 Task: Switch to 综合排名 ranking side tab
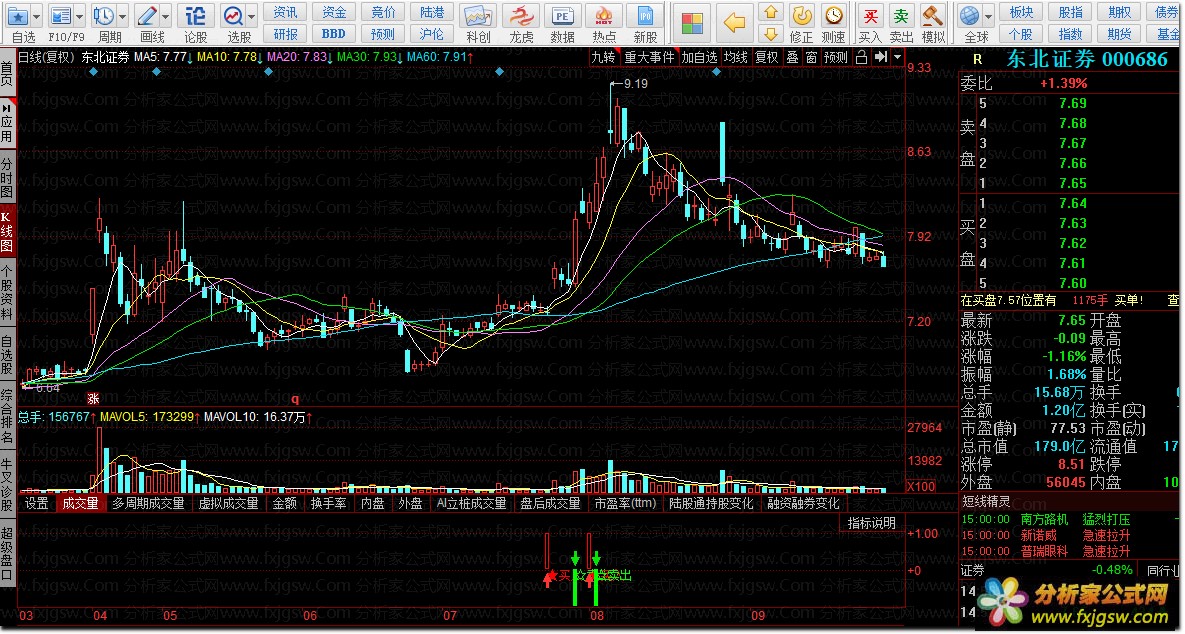pos(7,417)
